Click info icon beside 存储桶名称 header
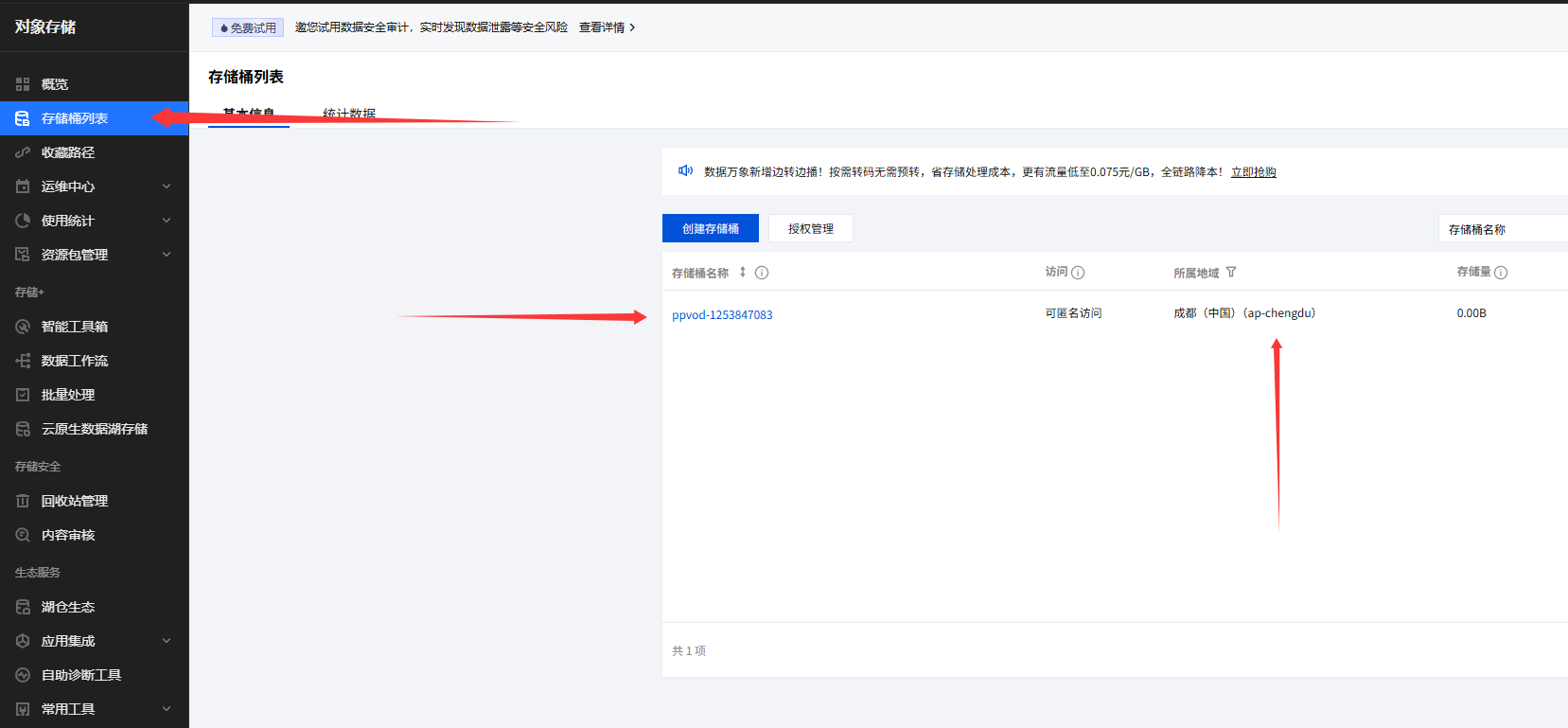 tap(762, 273)
